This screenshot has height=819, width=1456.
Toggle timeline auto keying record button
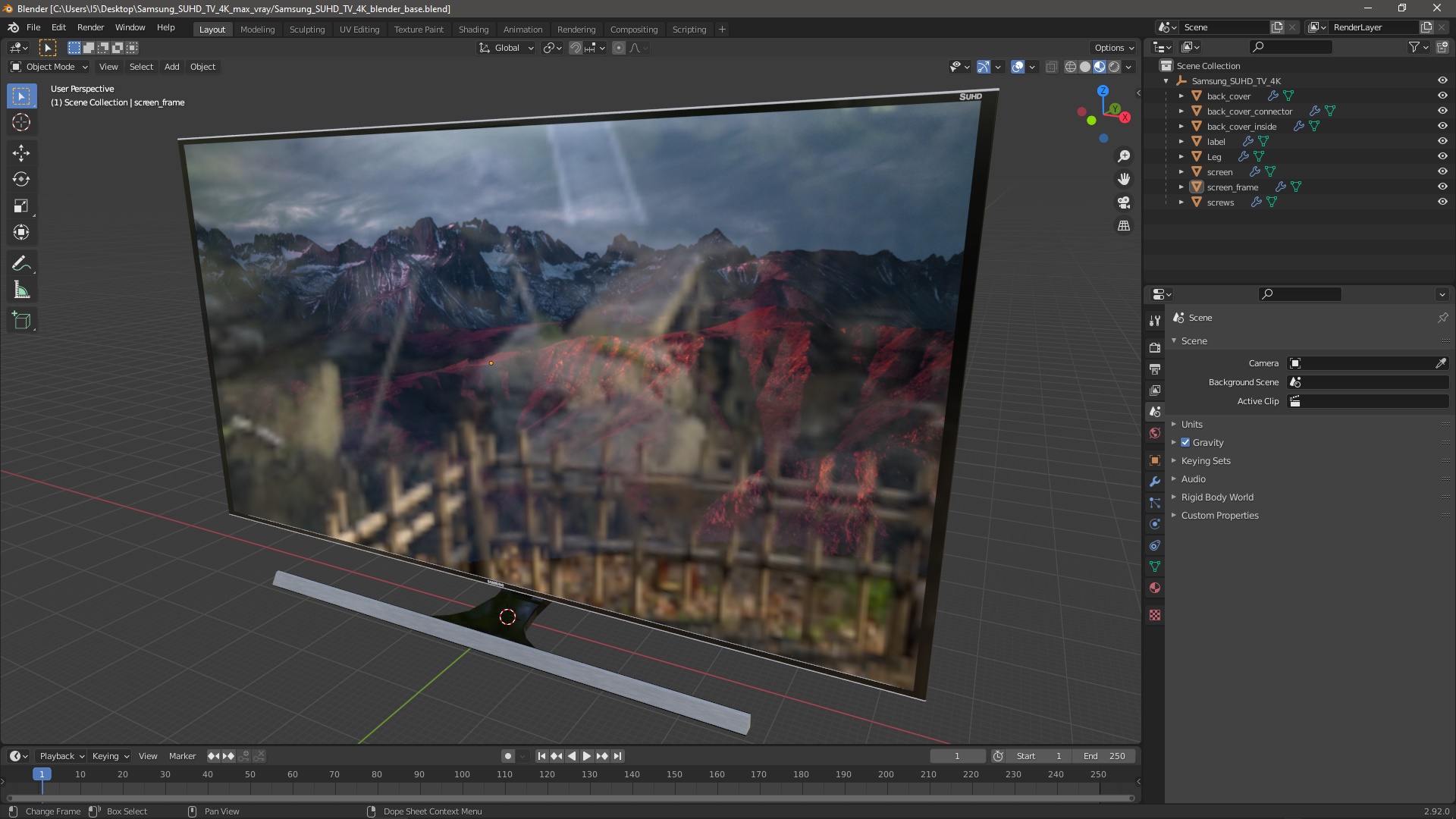(x=507, y=756)
